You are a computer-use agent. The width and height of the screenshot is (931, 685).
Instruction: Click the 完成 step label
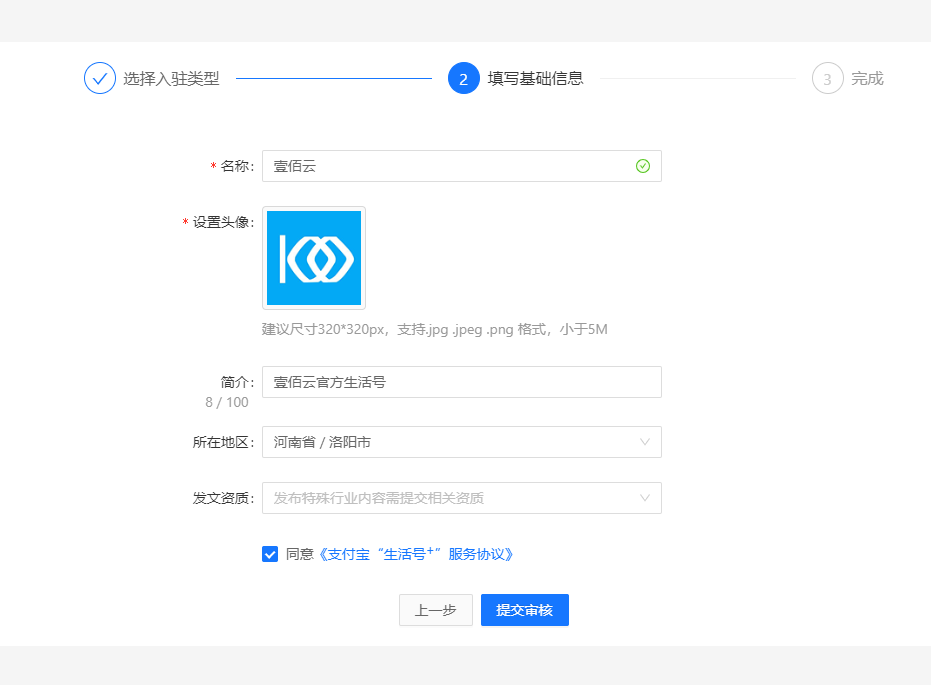click(867, 78)
